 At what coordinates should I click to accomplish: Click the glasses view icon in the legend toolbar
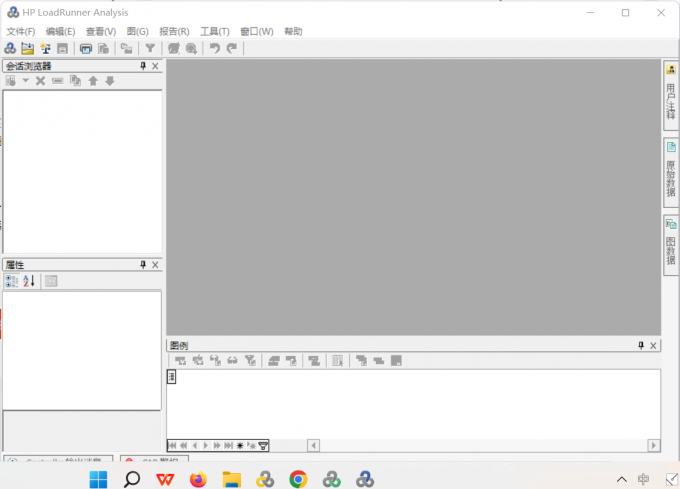click(232, 360)
